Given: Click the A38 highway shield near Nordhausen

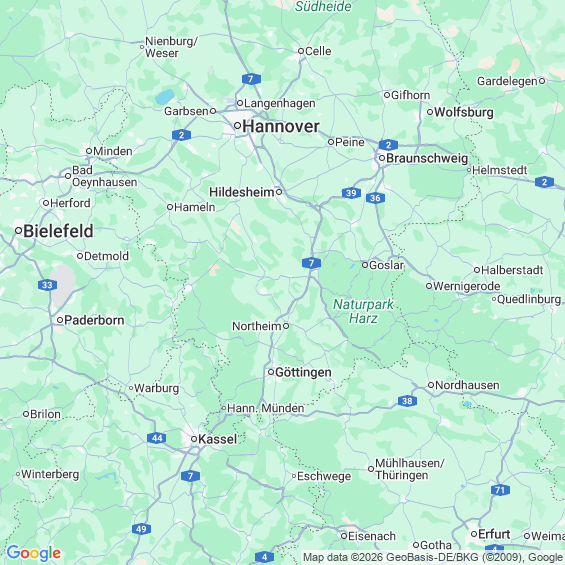Looking at the screenshot, I should coord(407,401).
